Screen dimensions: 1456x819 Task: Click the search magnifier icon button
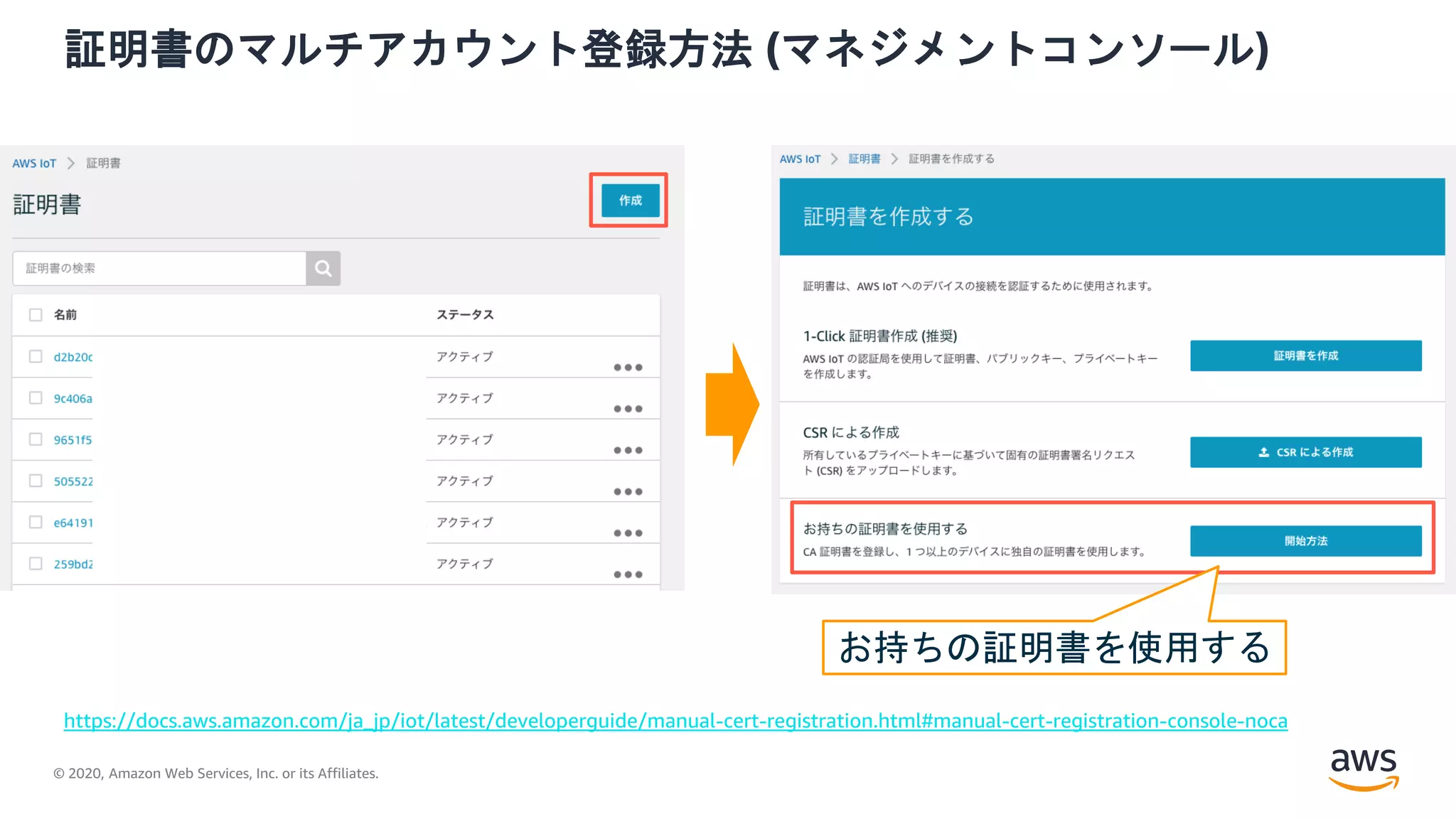click(323, 268)
